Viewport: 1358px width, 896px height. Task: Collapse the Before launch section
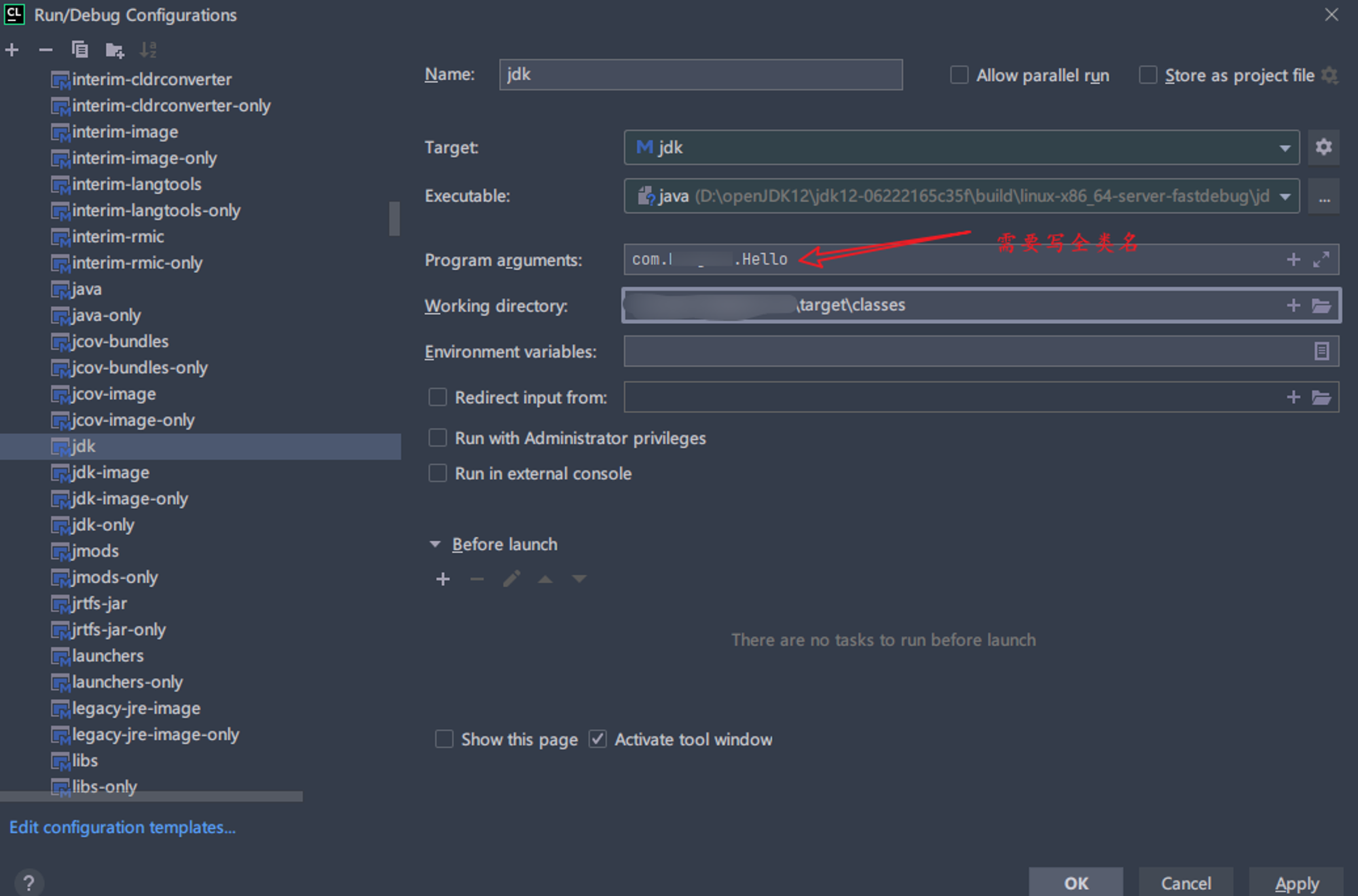(x=435, y=544)
